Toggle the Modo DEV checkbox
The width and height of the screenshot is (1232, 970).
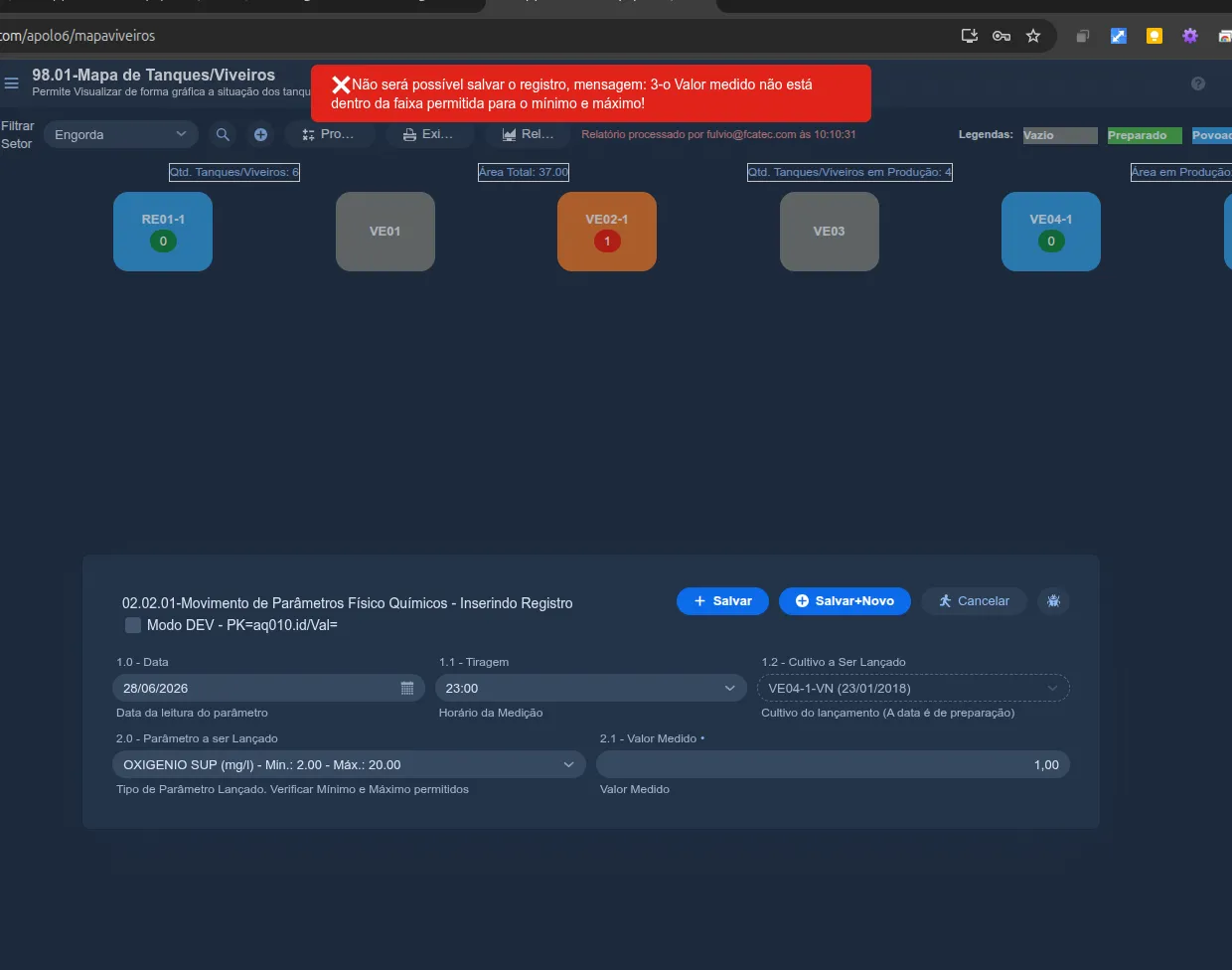point(133,625)
